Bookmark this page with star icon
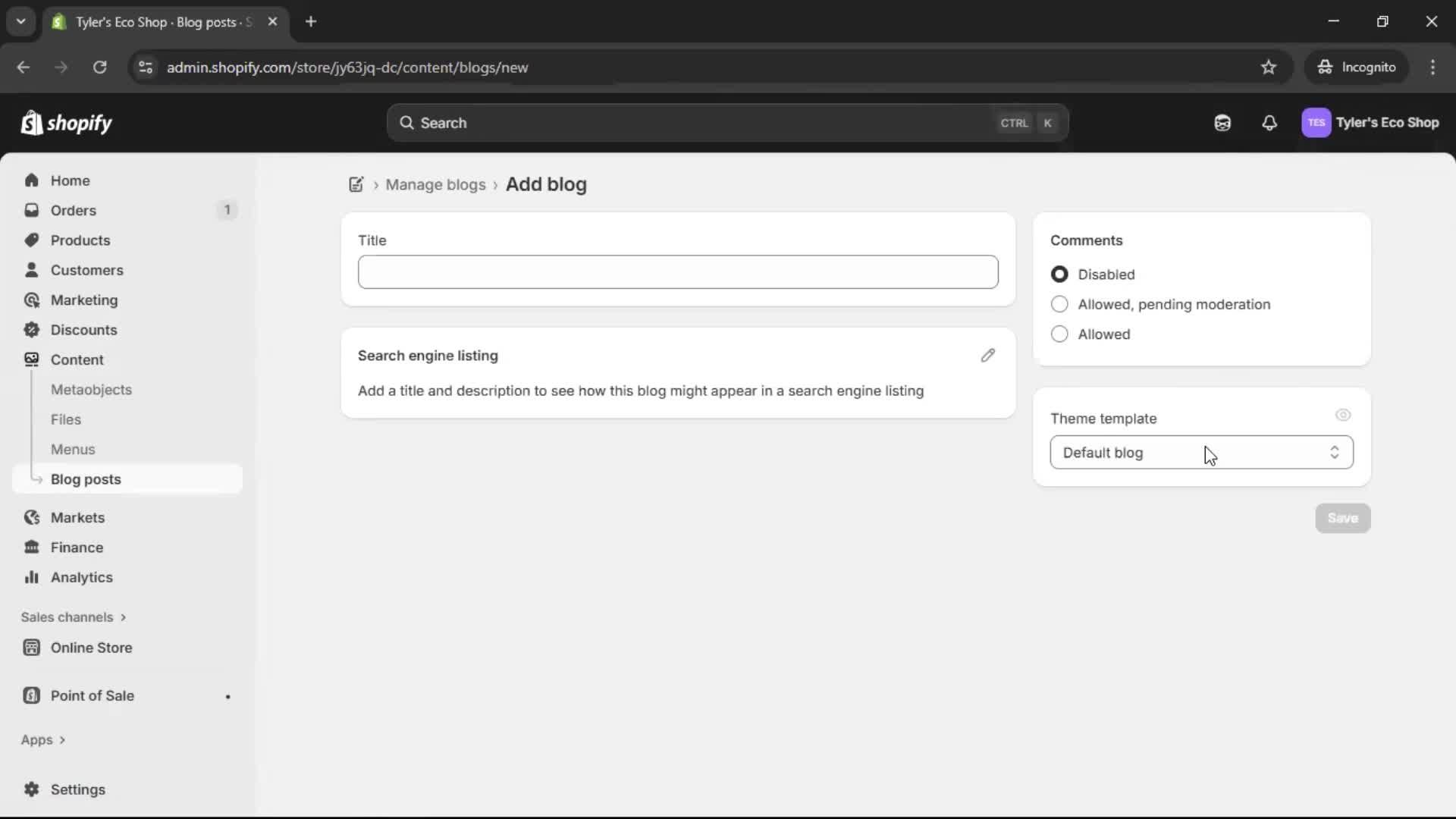 [x=1269, y=67]
